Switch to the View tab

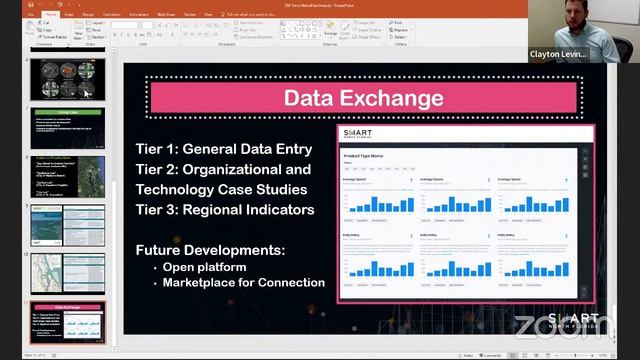208,14
